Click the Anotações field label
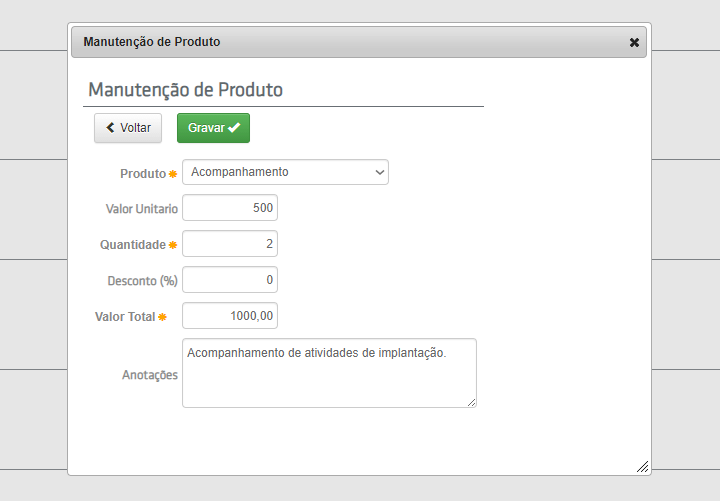720x501 pixels. click(150, 375)
